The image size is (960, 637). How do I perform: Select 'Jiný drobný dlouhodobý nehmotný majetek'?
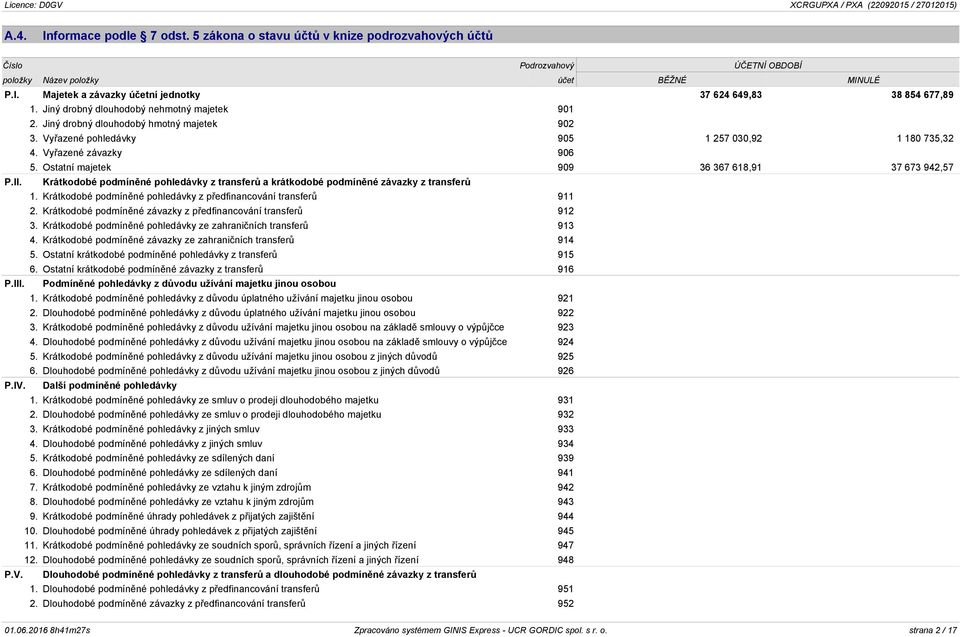[x=135, y=109]
